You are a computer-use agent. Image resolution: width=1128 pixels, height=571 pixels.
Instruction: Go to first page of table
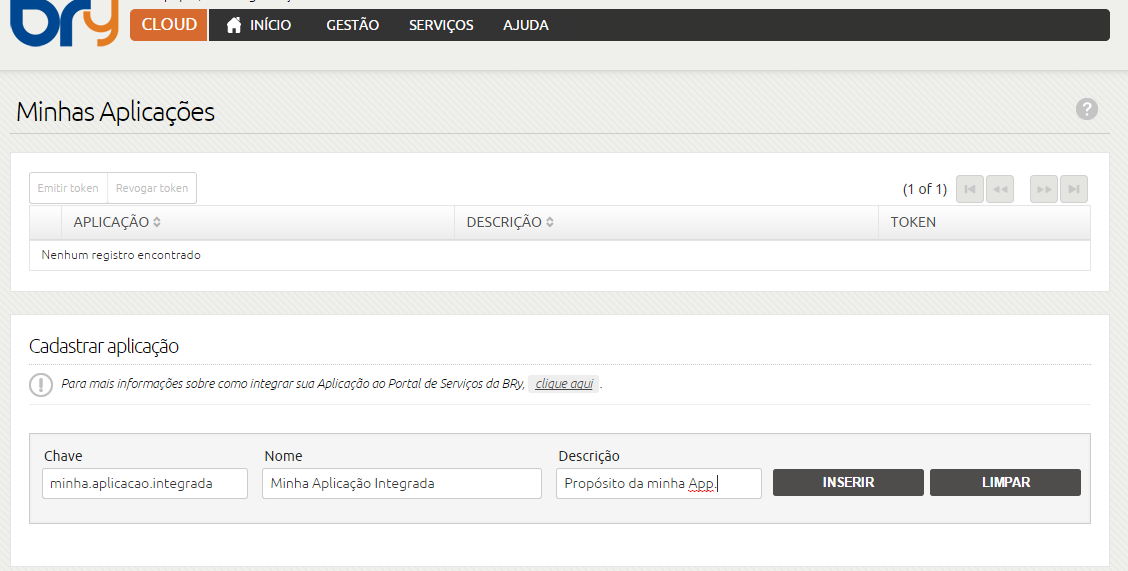[x=970, y=189]
